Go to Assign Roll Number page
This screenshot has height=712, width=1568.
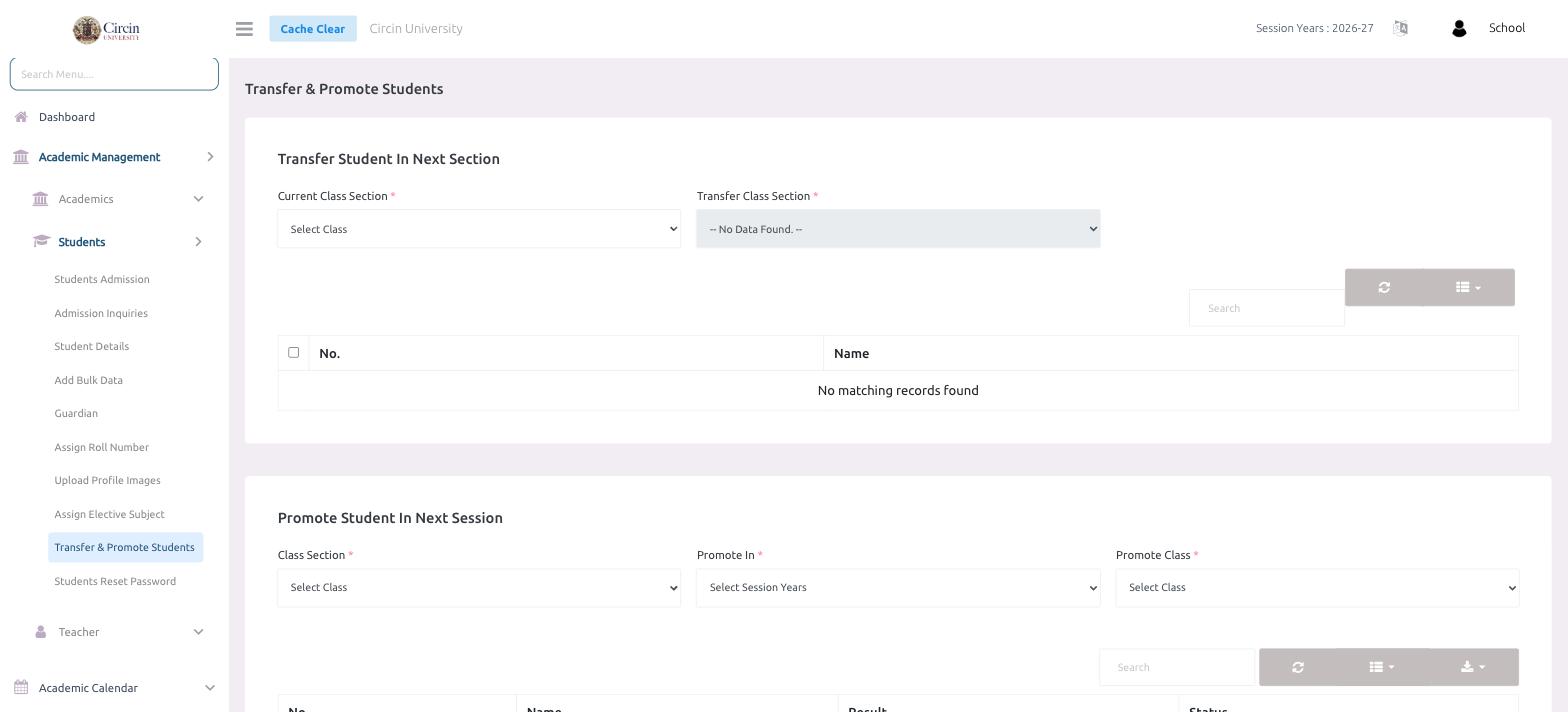101,447
